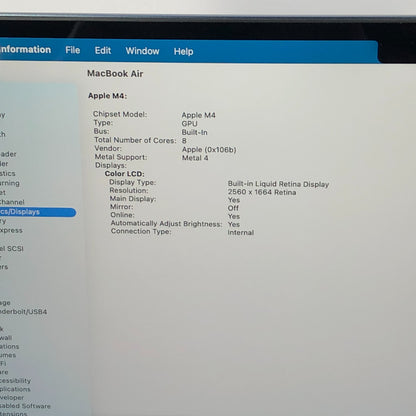Viewport: 416px width, 416px height.
Task: Click the Color LCD display heading
Action: [x=124, y=174]
